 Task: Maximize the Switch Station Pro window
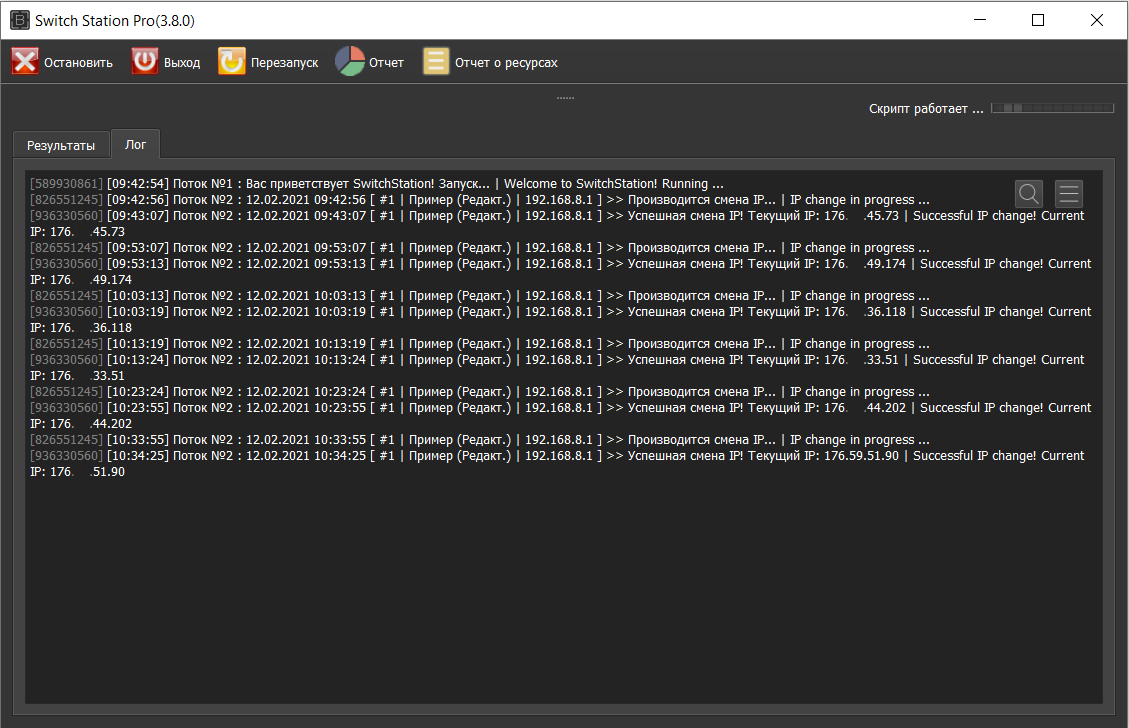pyautogui.click(x=1038, y=20)
